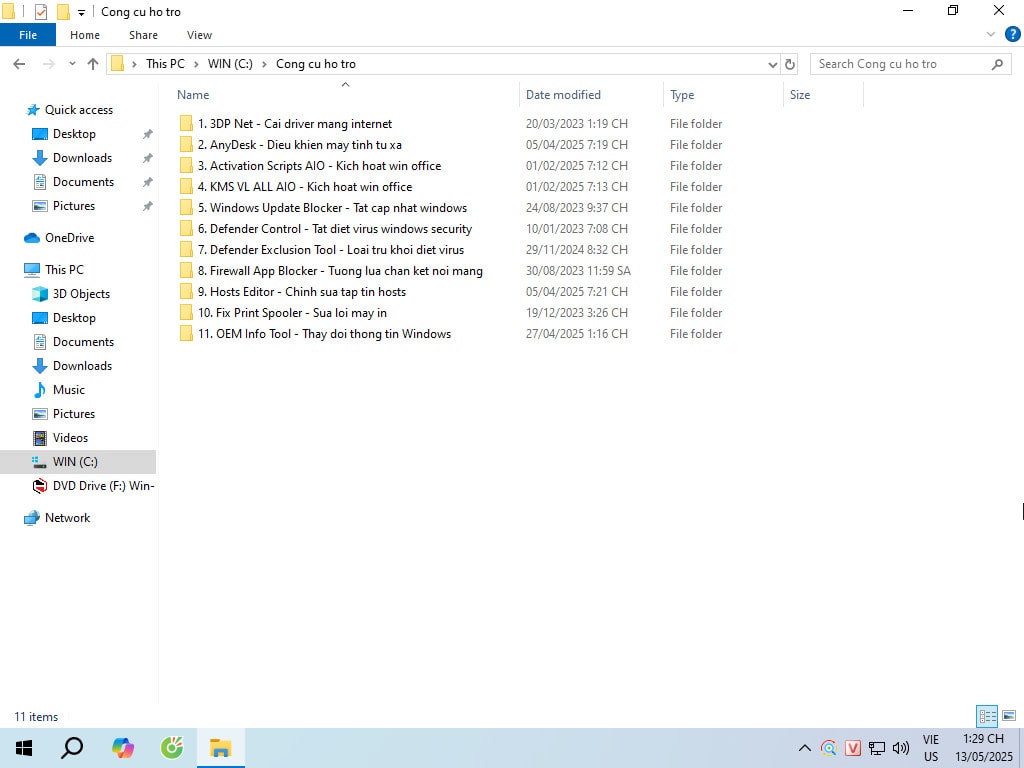1024x768 pixels.
Task: Open the pinned Desktop under Quick access
Action: pyautogui.click(x=74, y=134)
